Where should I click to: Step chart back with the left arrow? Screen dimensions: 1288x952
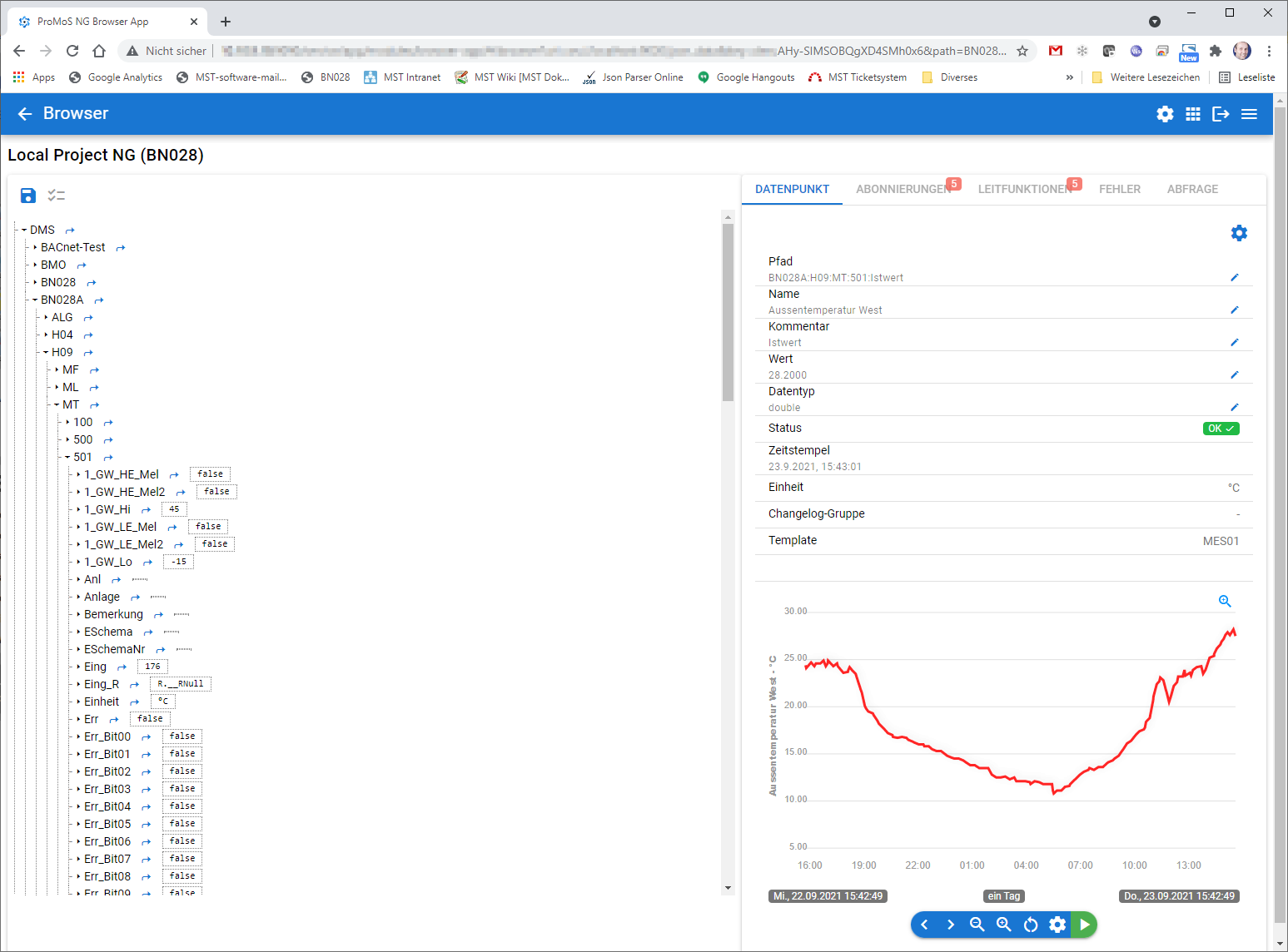tap(924, 925)
